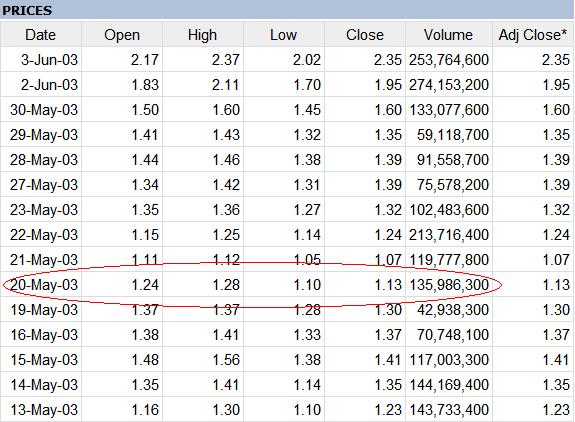The image size is (575, 422).
Task: Select the 19-May-03 volume 42,938,300
Action: [x=449, y=310]
